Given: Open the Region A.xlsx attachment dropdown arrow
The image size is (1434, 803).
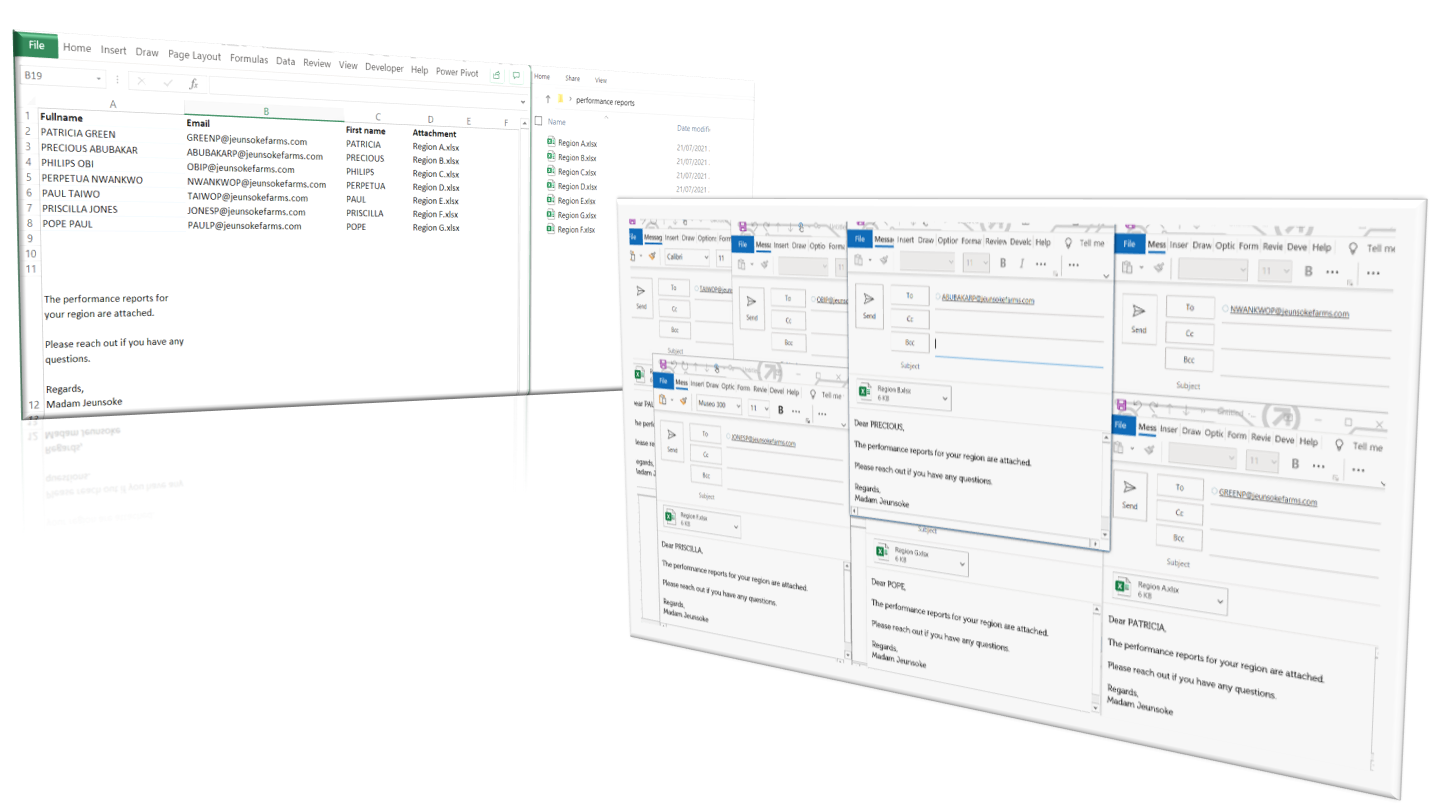Looking at the screenshot, I should [1222, 602].
